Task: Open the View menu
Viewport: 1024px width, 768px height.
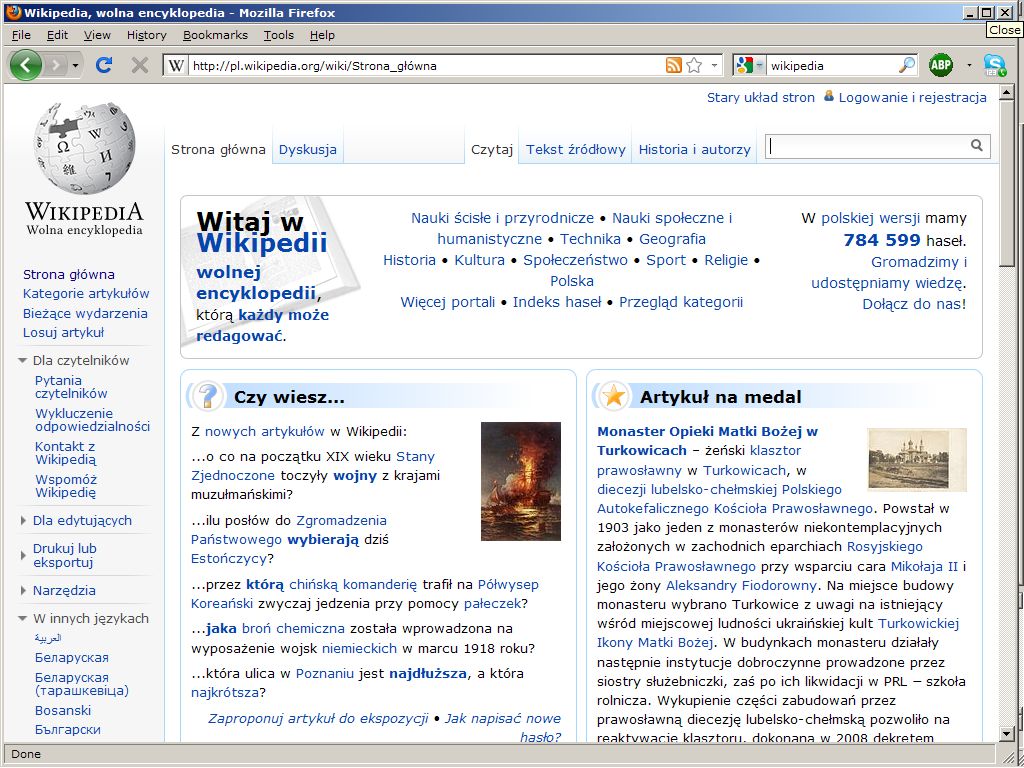Action: 97,35
